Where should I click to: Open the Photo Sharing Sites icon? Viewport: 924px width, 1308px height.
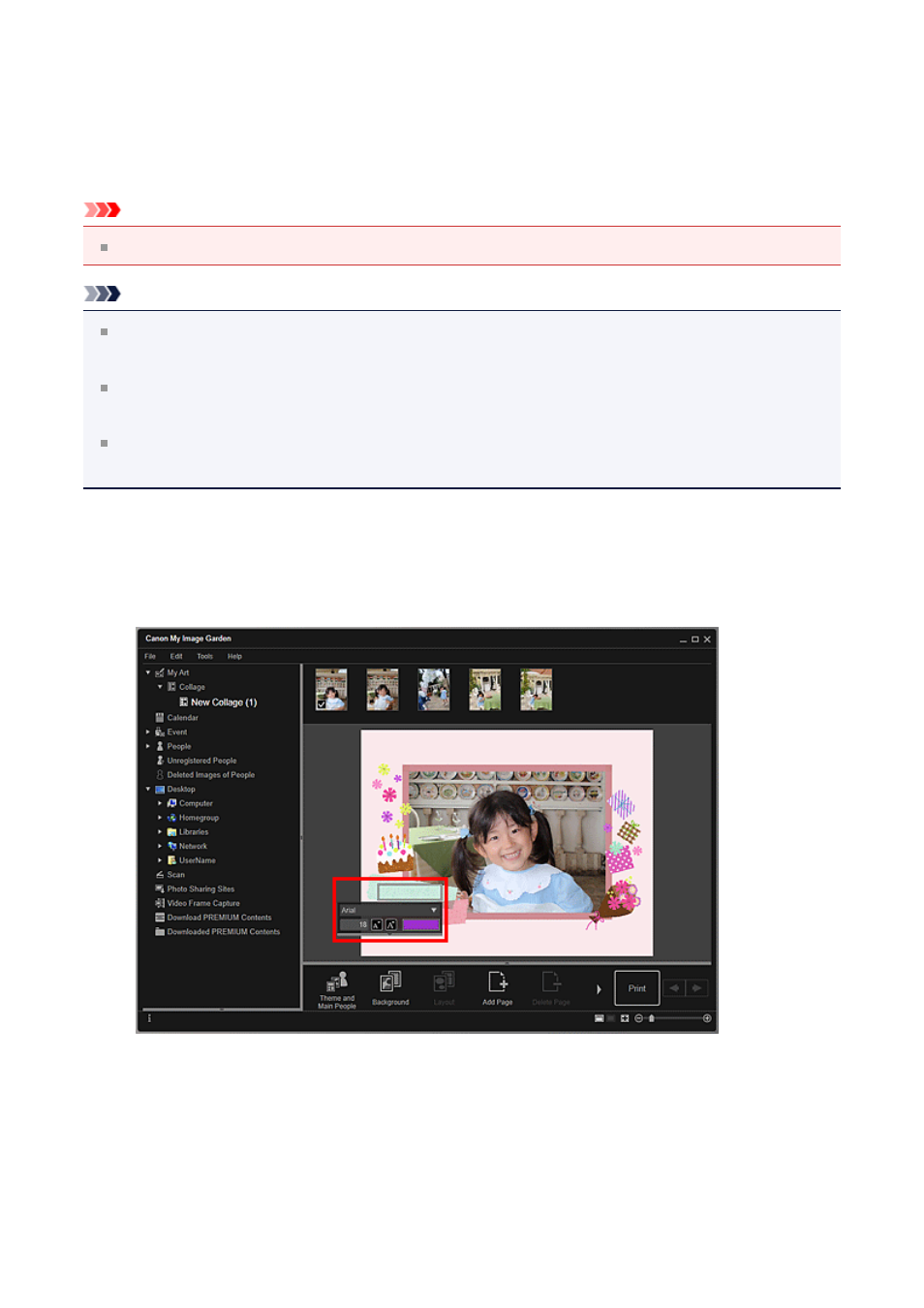160,888
